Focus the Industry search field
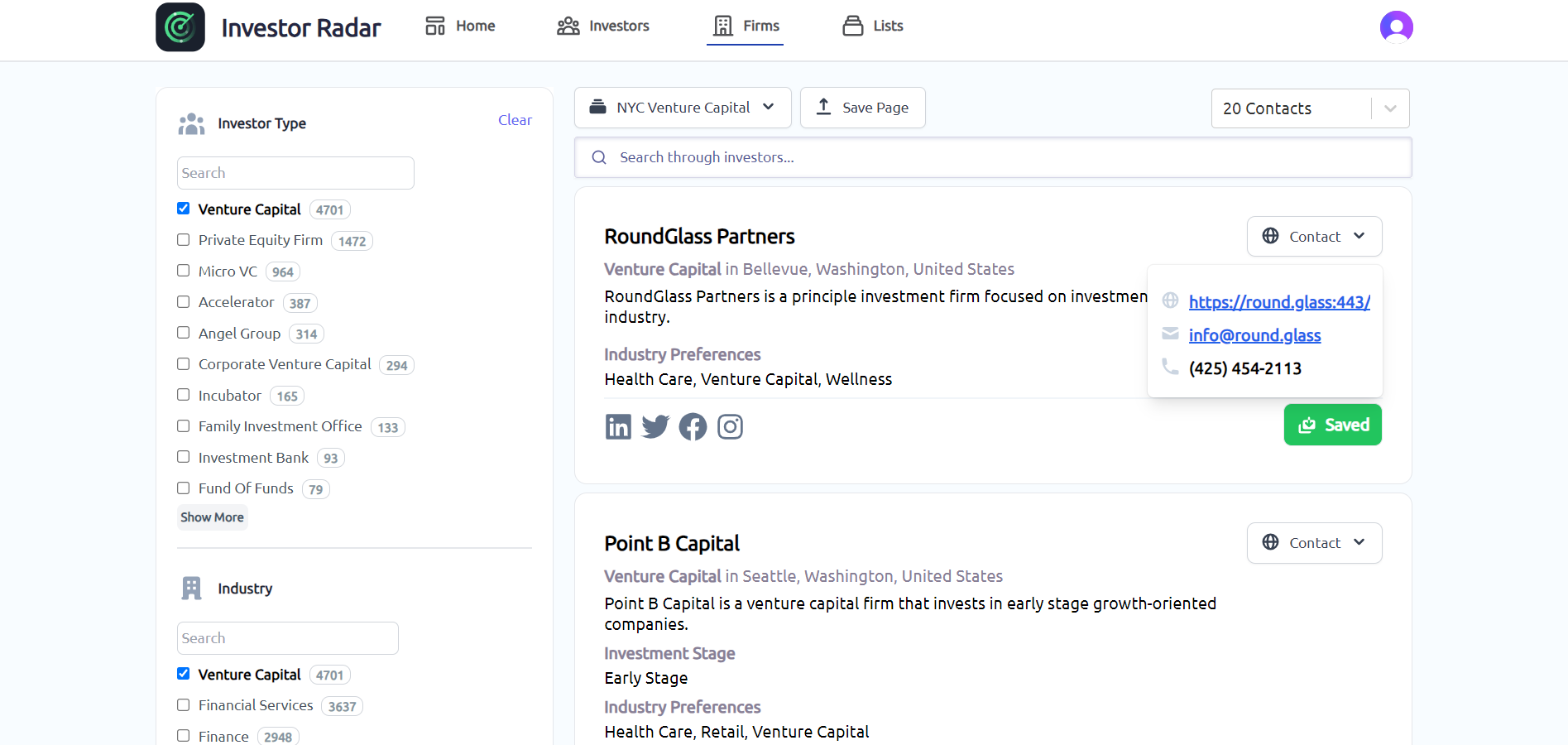 click(288, 638)
